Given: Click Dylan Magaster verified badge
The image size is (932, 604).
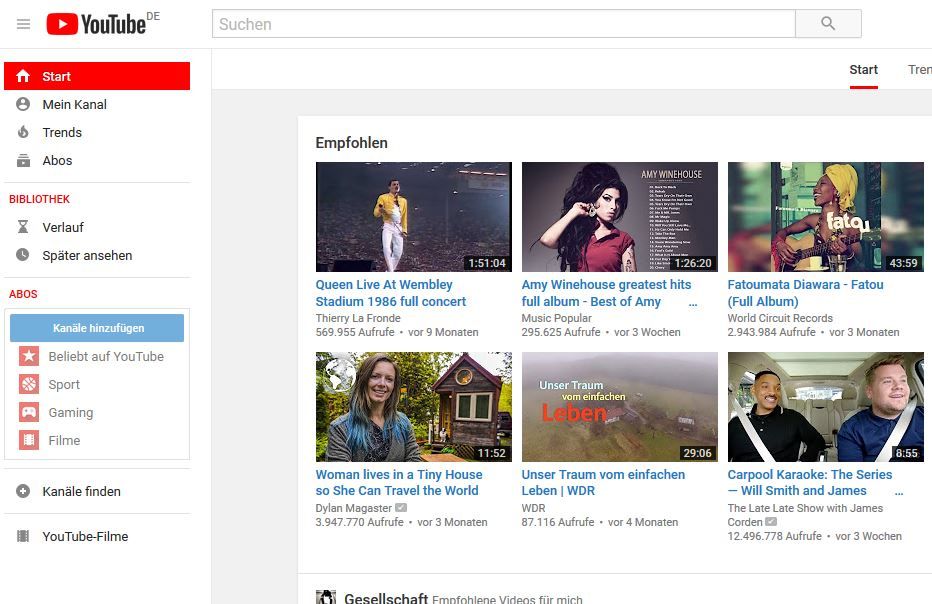Looking at the screenshot, I should pyautogui.click(x=401, y=508).
